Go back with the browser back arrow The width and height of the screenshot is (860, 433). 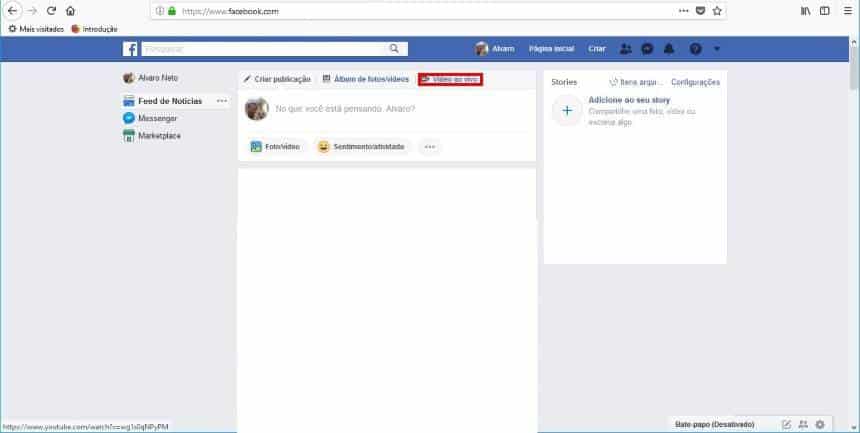pyautogui.click(x=12, y=11)
